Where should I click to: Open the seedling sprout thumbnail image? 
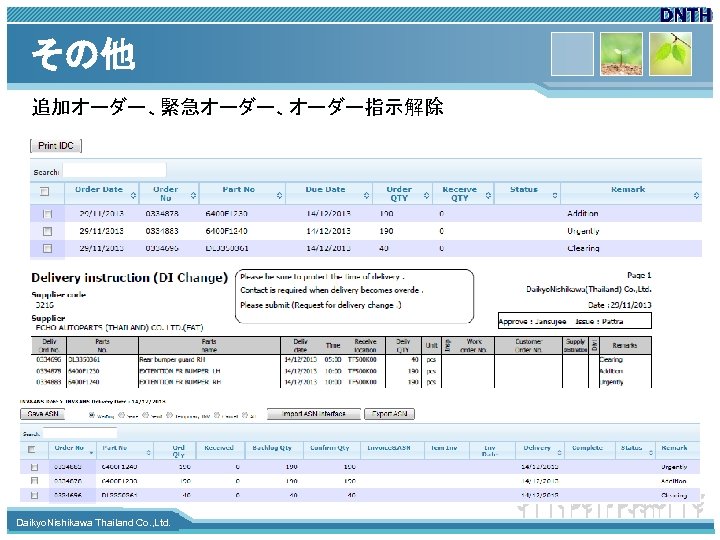(x=621, y=54)
